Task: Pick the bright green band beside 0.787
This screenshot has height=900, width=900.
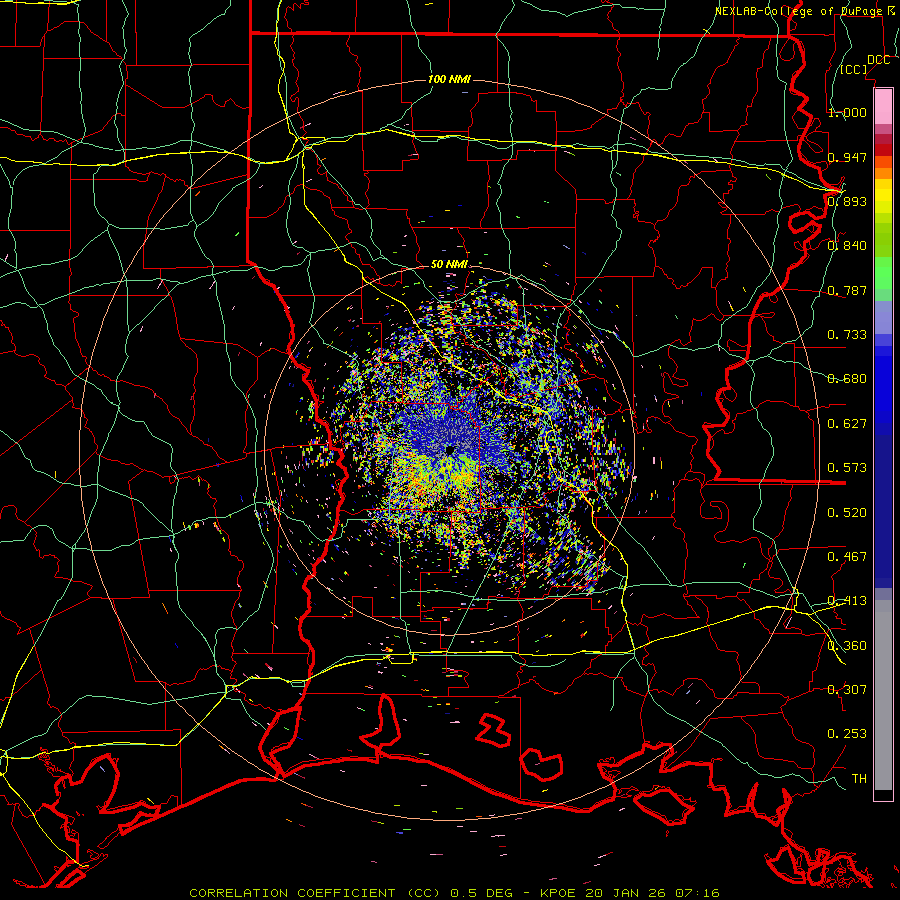Action: click(883, 276)
